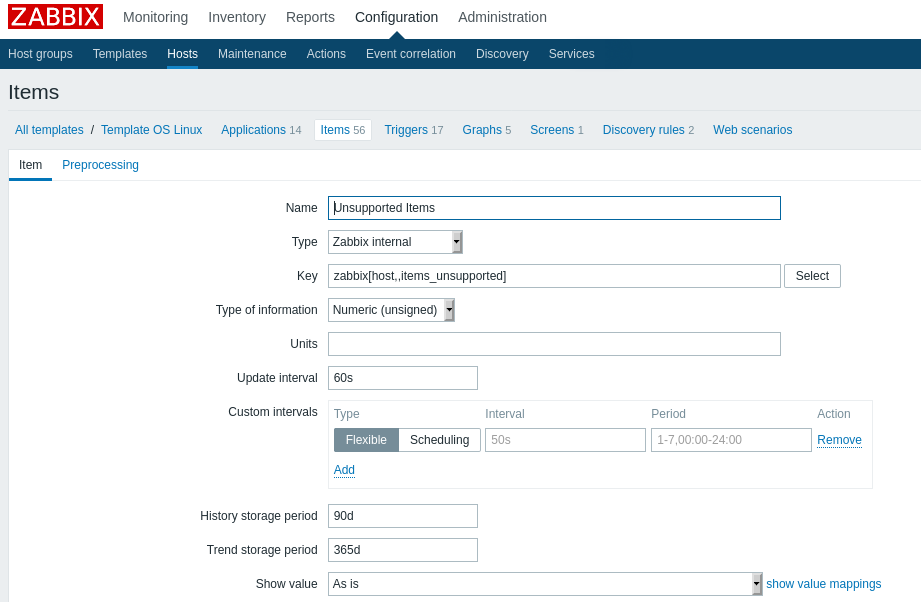
Task: Switch interval type to Scheduling
Action: tap(439, 440)
